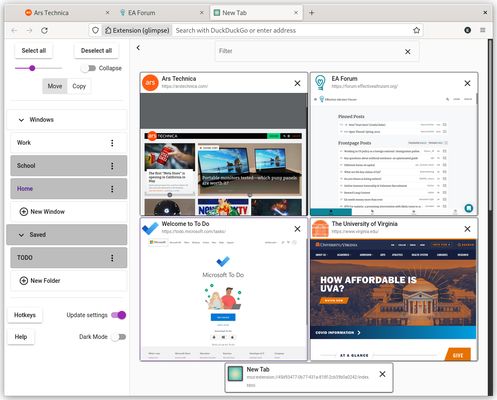Disable the Update settings toggle
Viewport: 497px width, 400px height.
click(119, 315)
